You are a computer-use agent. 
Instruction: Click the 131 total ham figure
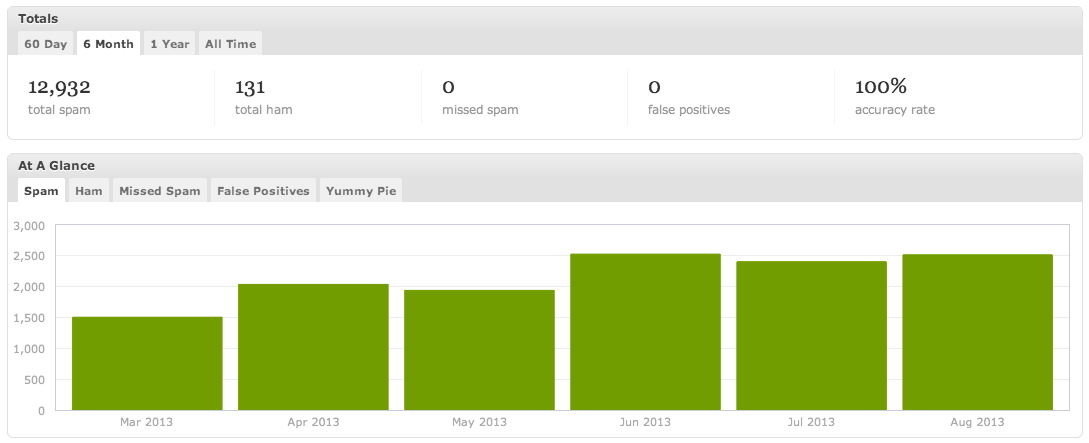click(x=249, y=88)
